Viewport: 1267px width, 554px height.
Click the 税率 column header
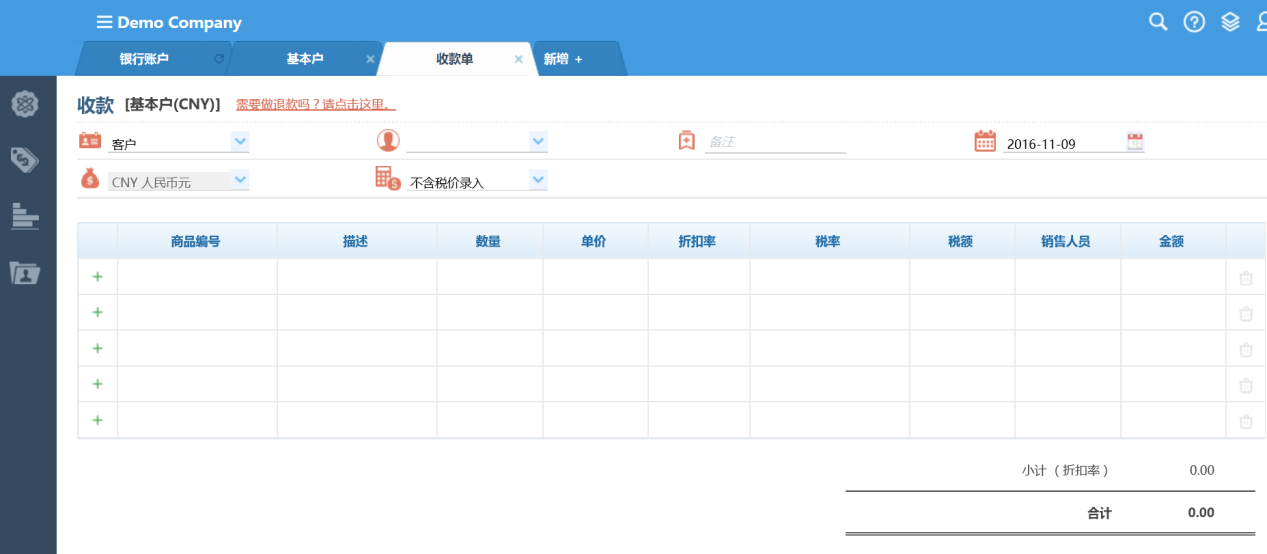click(829, 241)
